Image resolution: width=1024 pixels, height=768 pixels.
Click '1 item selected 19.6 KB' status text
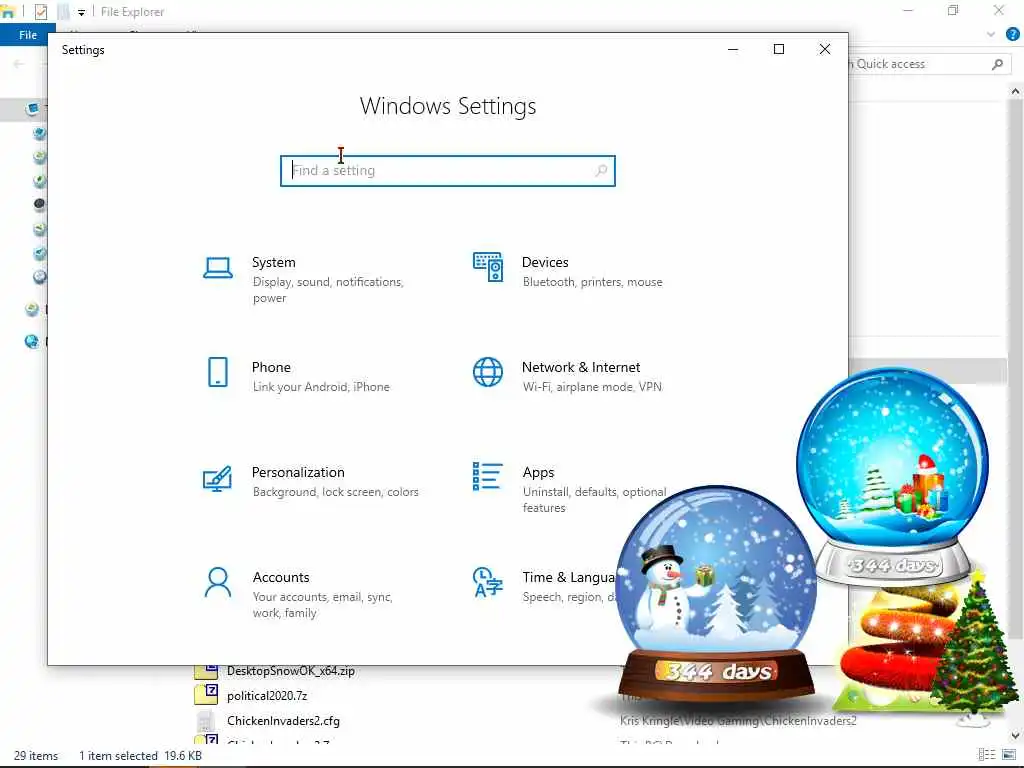[x=140, y=756]
